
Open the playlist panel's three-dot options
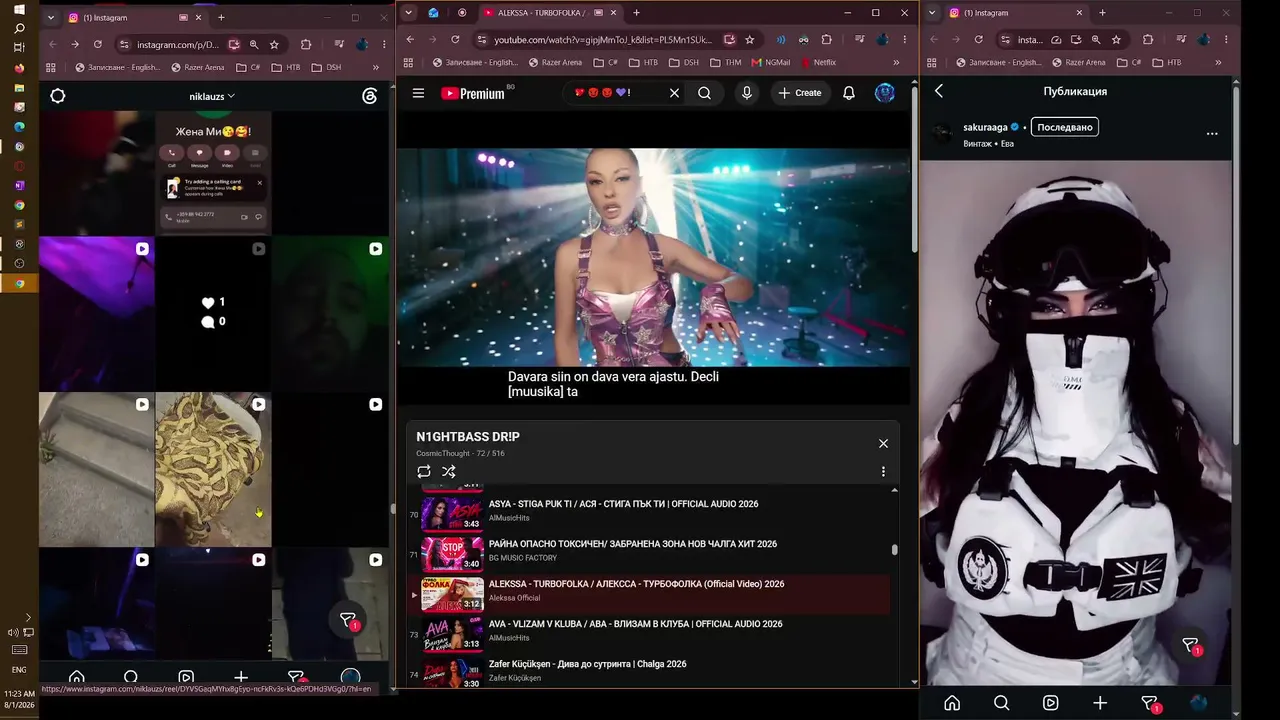click(883, 472)
